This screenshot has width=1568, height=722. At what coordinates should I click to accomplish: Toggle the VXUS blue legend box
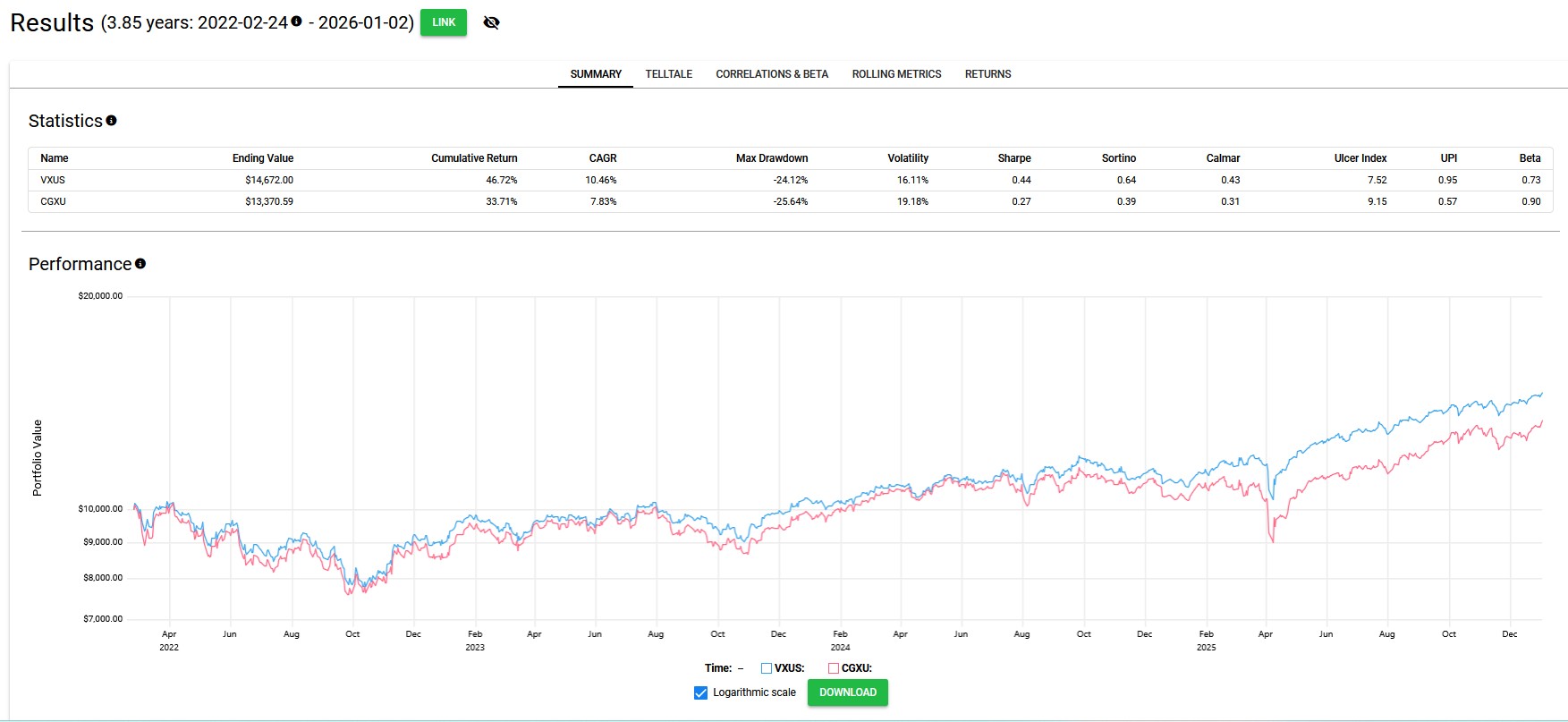click(x=767, y=668)
